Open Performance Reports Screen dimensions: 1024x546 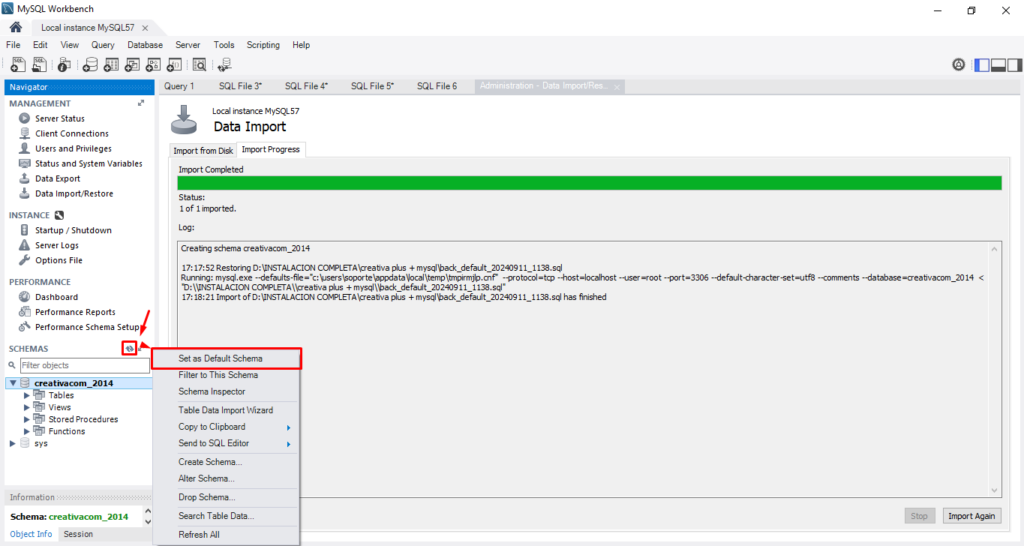point(75,312)
